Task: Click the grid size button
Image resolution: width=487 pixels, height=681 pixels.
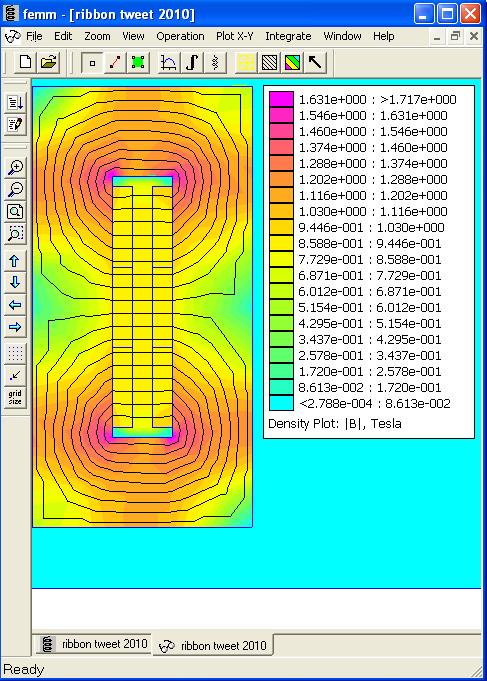Action: tap(15, 397)
